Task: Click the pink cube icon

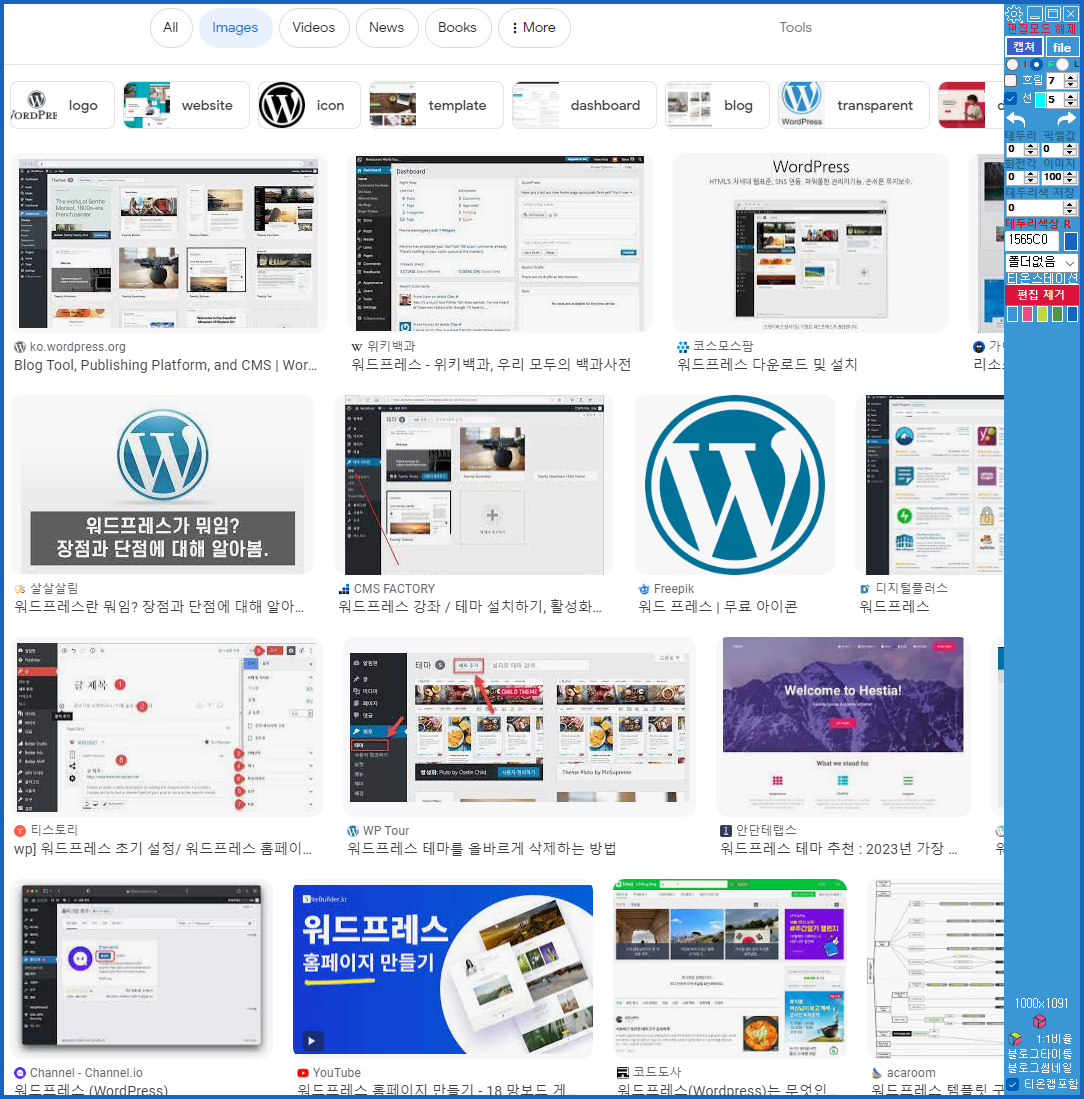Action: pyautogui.click(x=1039, y=1021)
